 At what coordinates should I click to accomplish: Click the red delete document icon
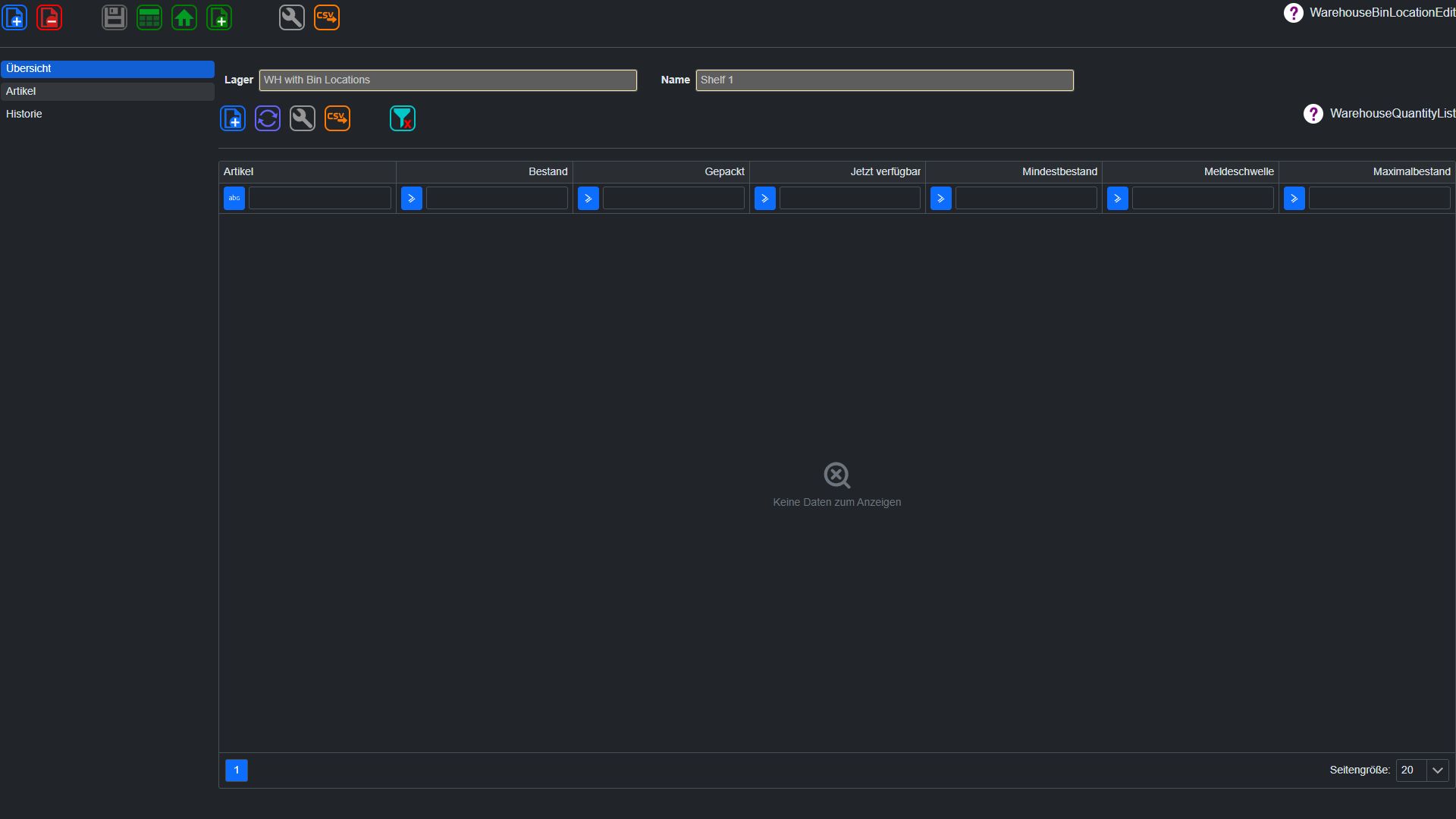point(49,17)
